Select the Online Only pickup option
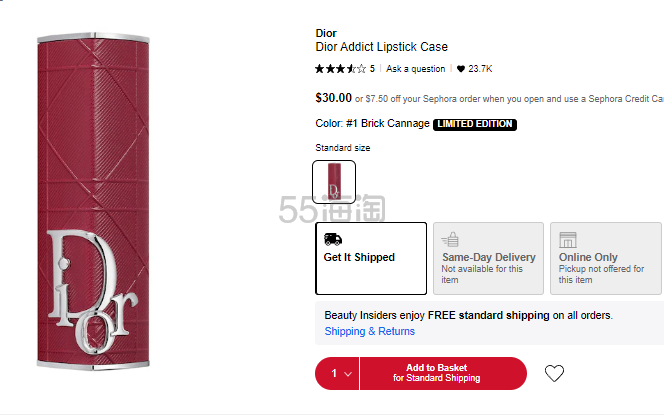Image resolution: width=664 pixels, height=418 pixels. (x=606, y=258)
